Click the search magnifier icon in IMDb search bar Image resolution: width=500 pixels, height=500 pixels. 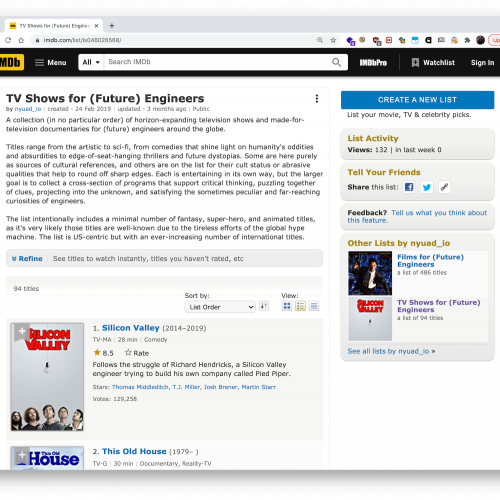[336, 62]
